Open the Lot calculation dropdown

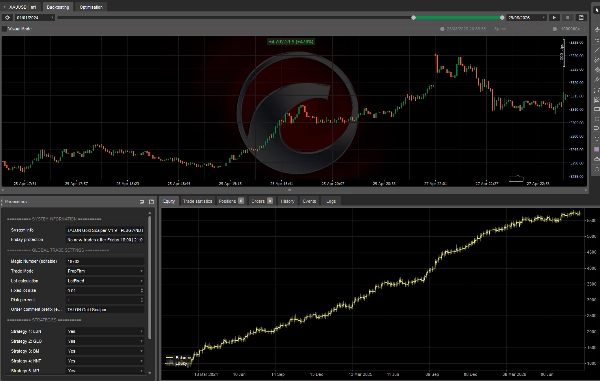(x=105, y=281)
